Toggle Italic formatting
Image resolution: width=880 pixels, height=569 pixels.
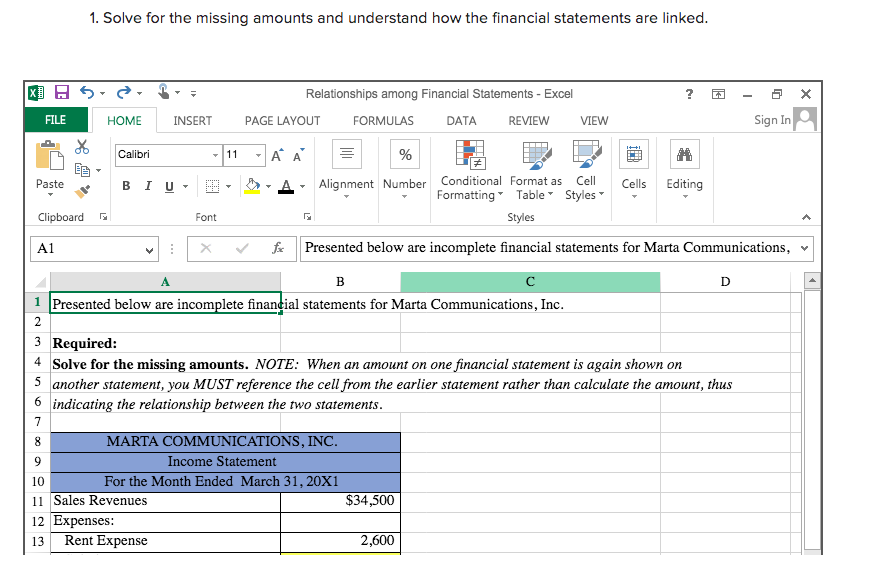148,186
